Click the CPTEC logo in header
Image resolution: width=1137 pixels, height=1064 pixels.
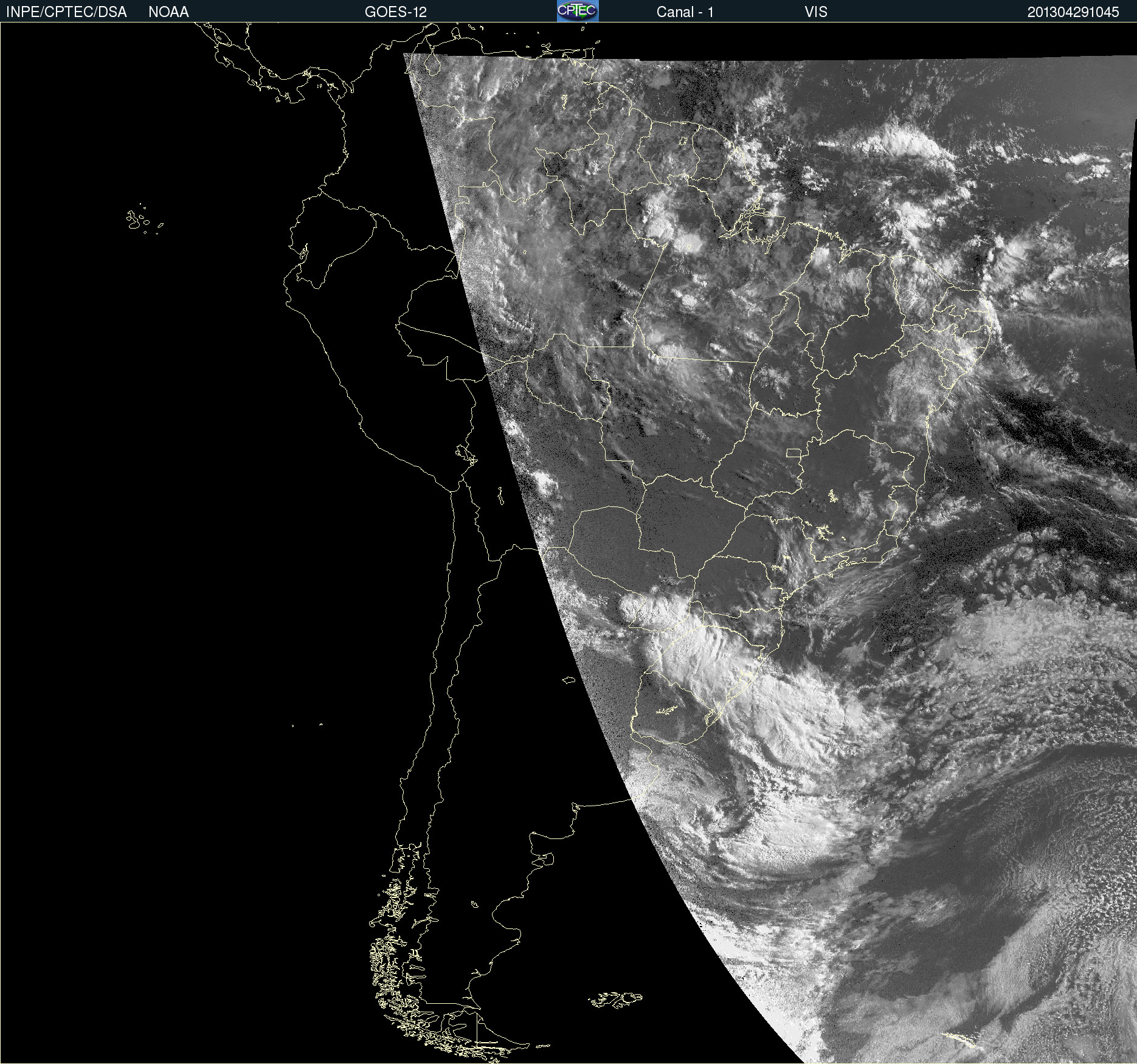pyautogui.click(x=578, y=11)
